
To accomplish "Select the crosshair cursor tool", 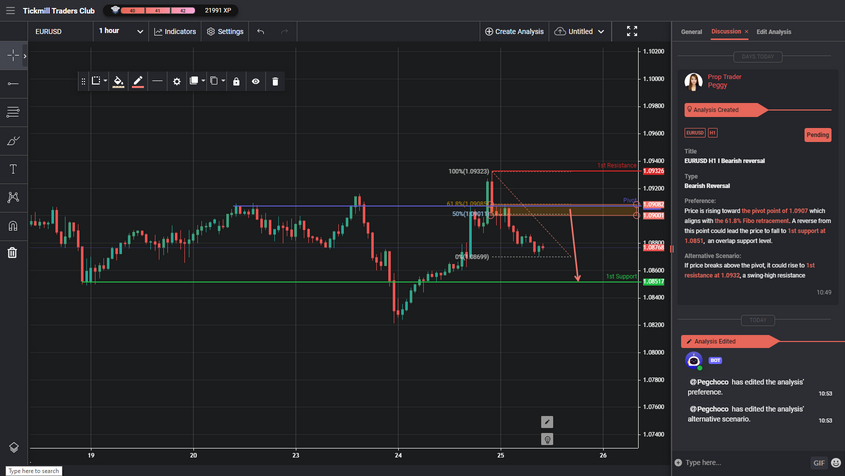I will (13, 55).
